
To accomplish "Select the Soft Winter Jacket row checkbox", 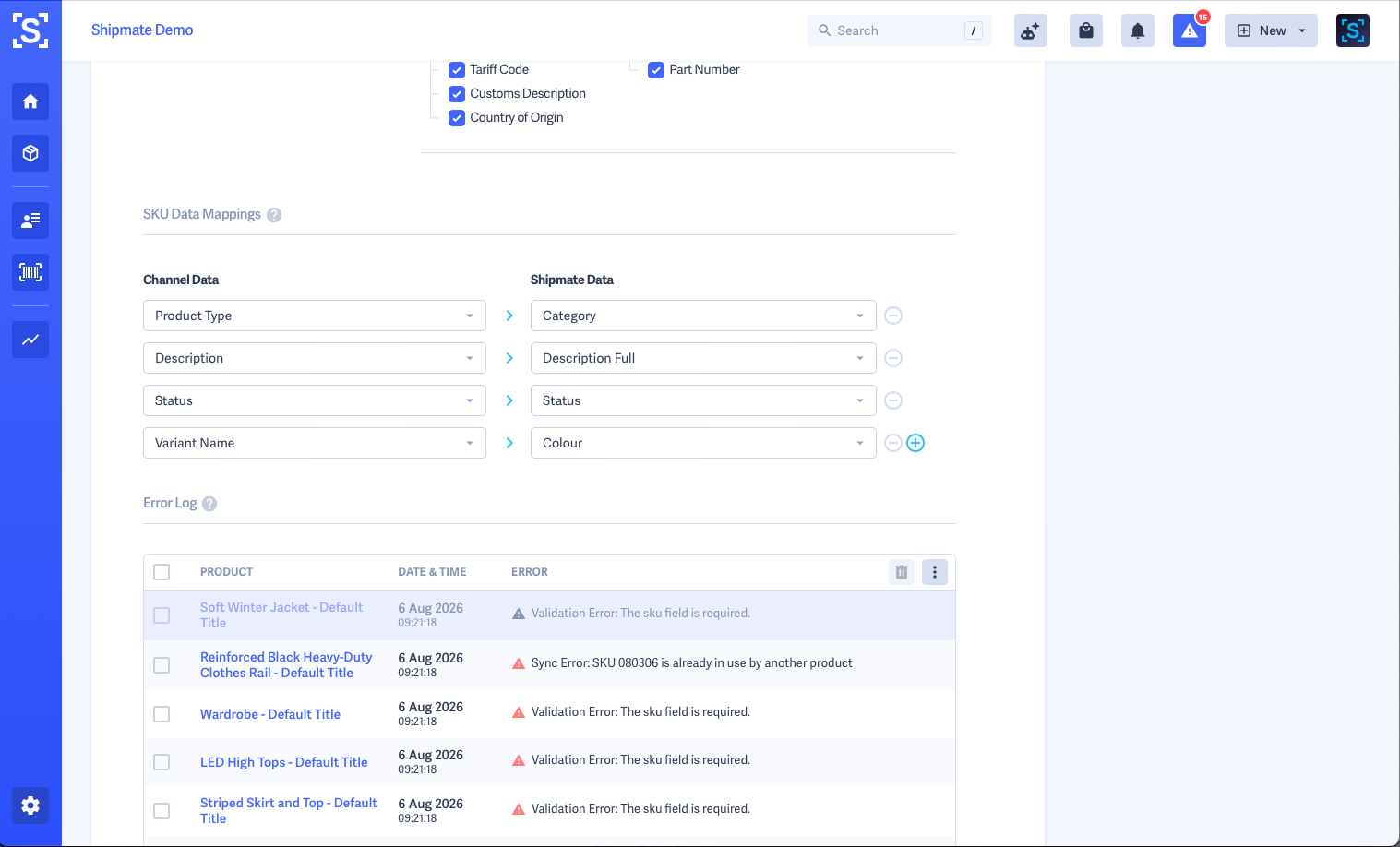I will (162, 615).
